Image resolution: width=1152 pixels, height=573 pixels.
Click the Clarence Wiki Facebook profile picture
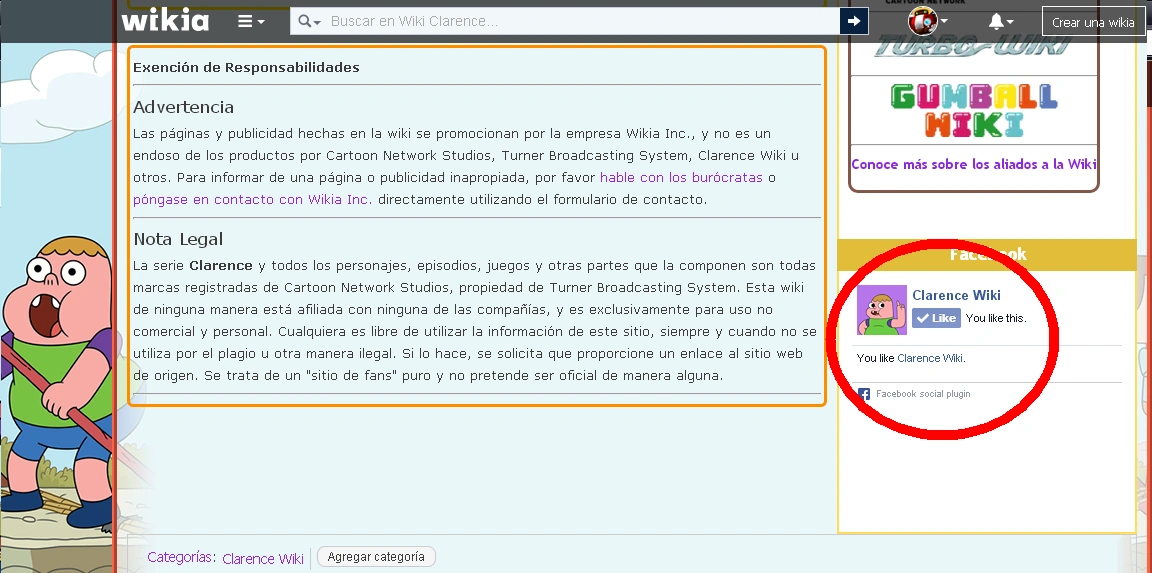point(881,310)
